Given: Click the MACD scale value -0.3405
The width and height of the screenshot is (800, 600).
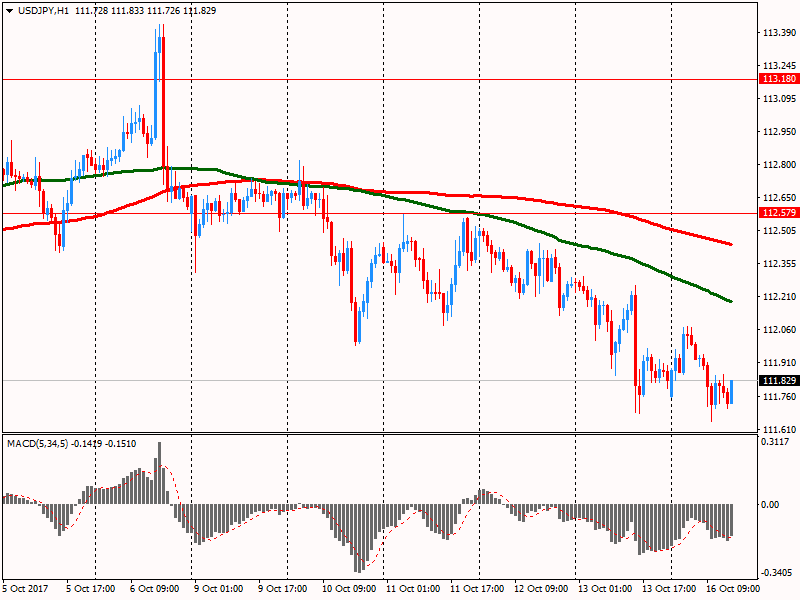Looking at the screenshot, I should tap(777, 573).
